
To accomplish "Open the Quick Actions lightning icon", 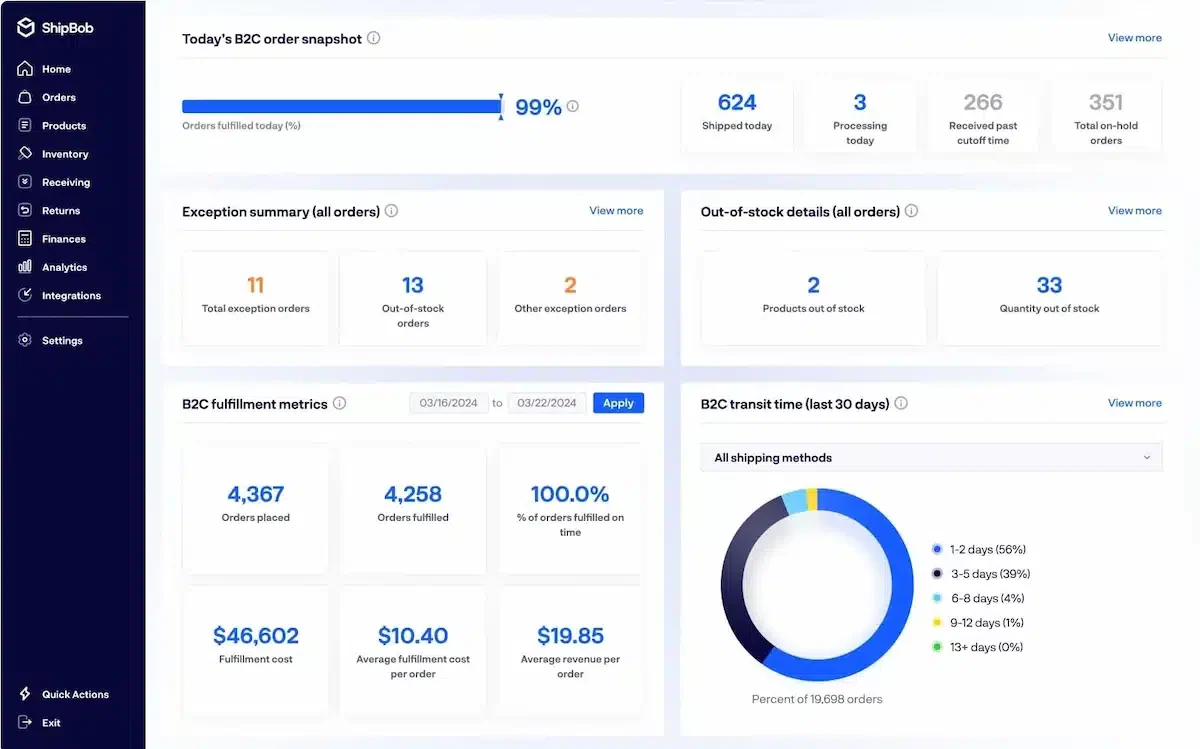I will click(x=25, y=694).
